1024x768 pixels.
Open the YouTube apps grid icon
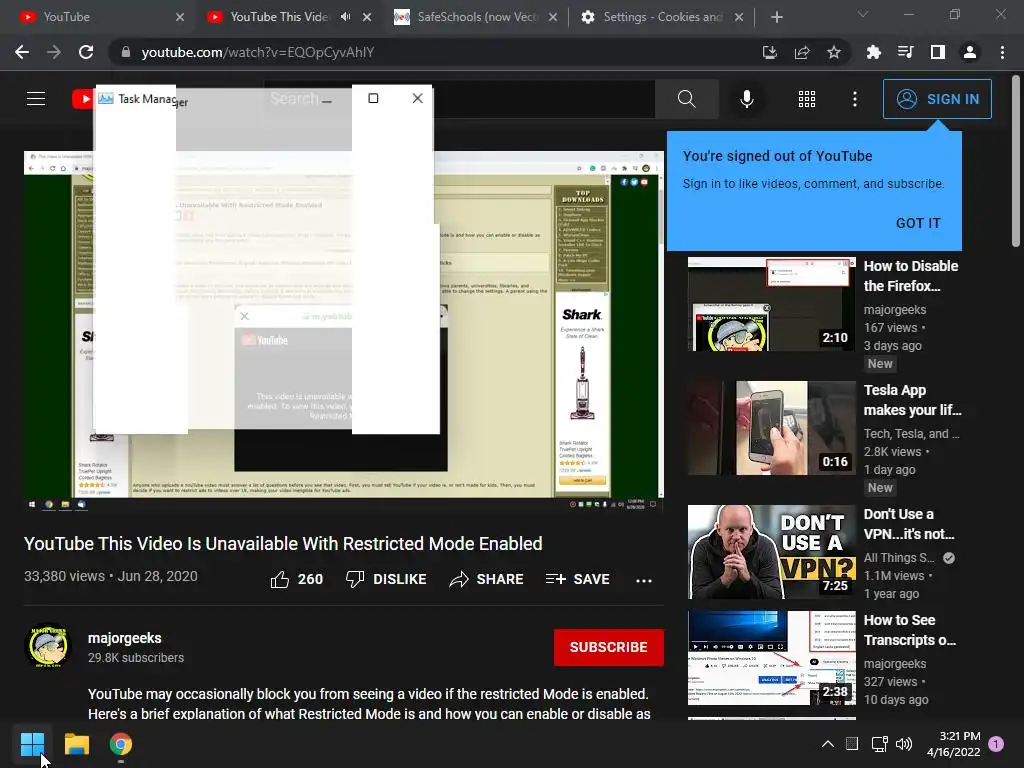click(807, 99)
